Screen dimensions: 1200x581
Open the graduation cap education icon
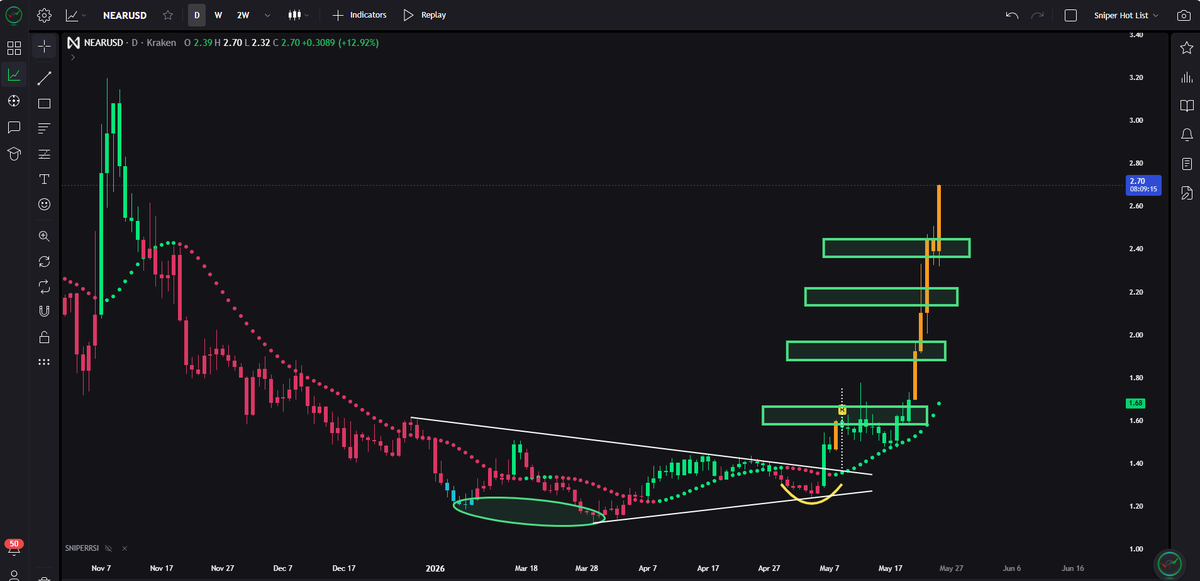14,153
